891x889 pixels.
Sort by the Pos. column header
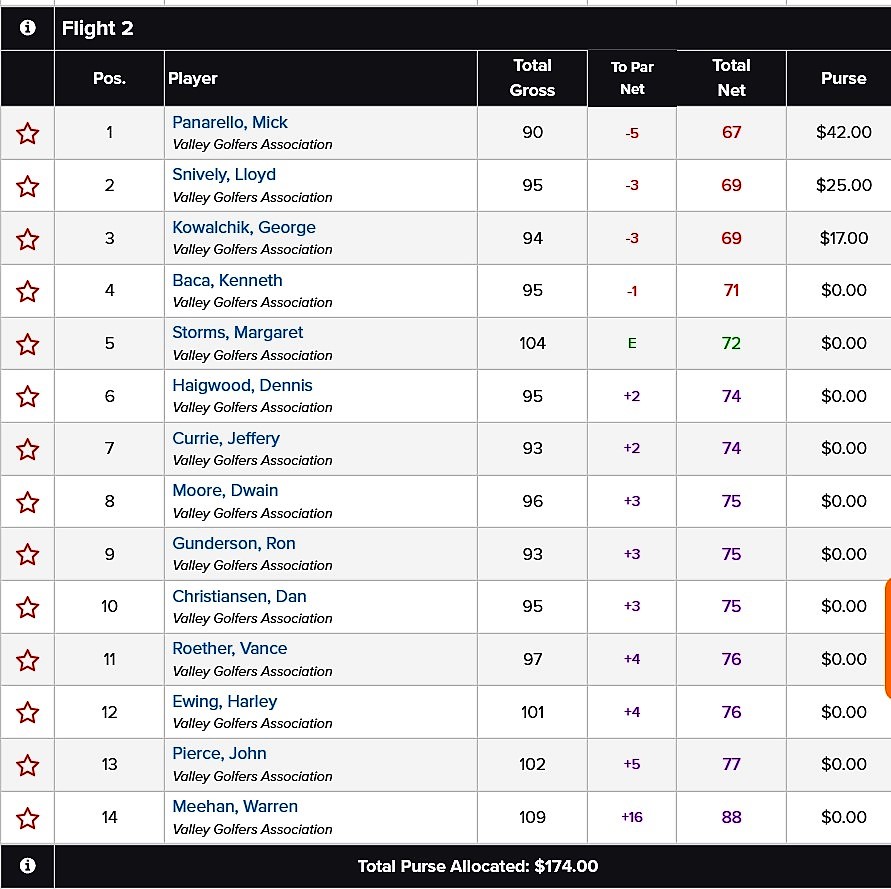click(109, 78)
